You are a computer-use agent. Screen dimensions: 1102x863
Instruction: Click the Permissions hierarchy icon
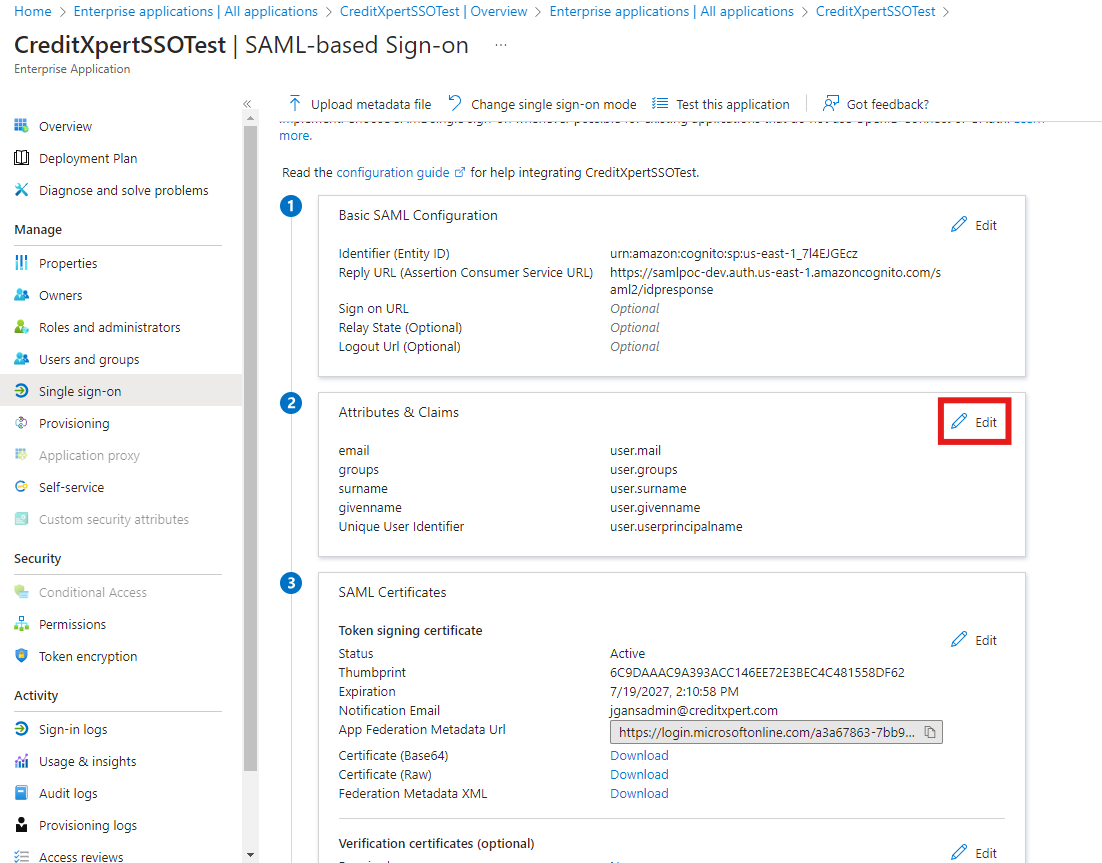[x=22, y=624]
